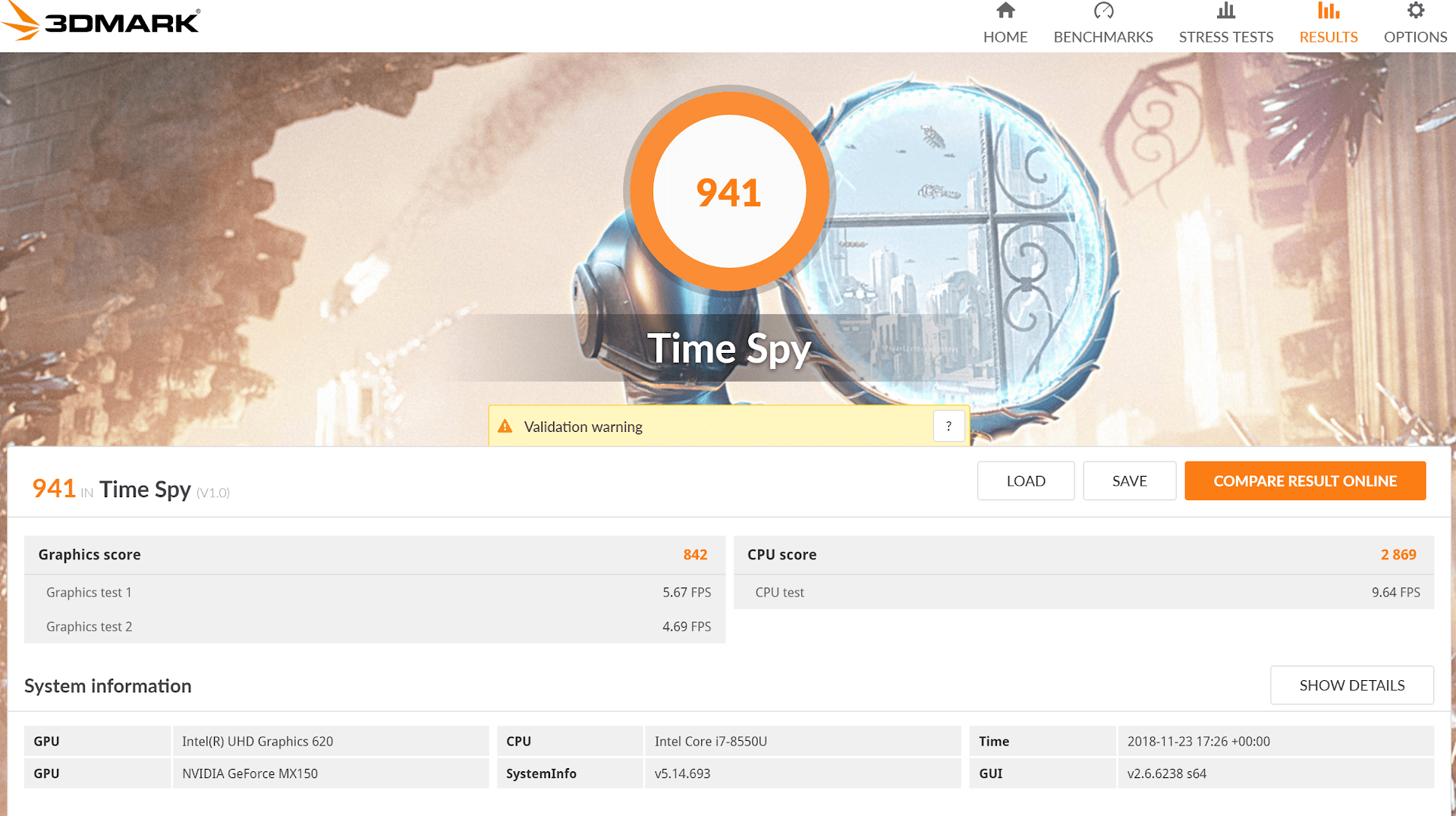The height and width of the screenshot is (816, 1456).
Task: Expand the Validation warning banner
Action: click(713, 427)
